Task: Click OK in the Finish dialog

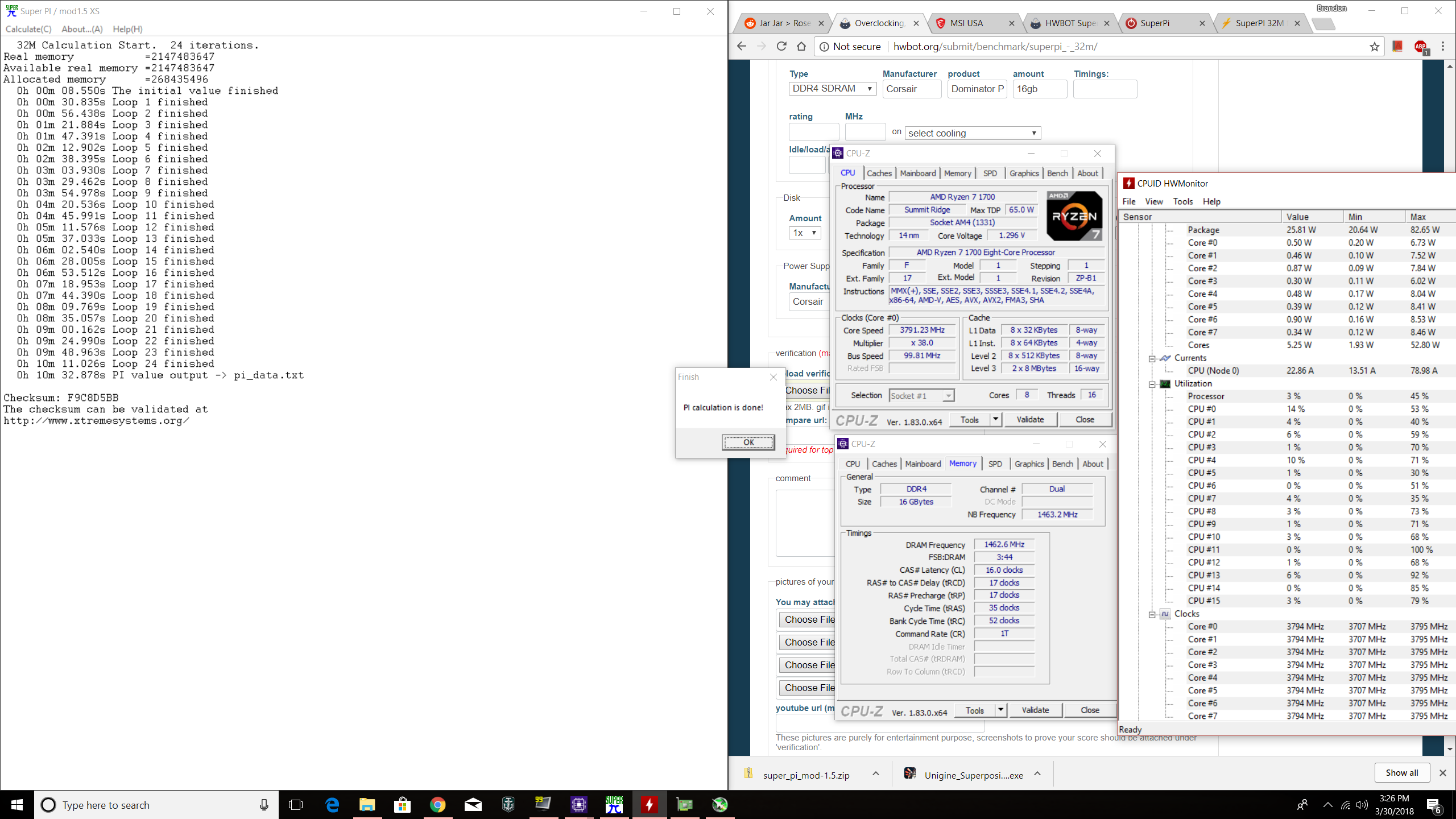Action: [x=748, y=442]
